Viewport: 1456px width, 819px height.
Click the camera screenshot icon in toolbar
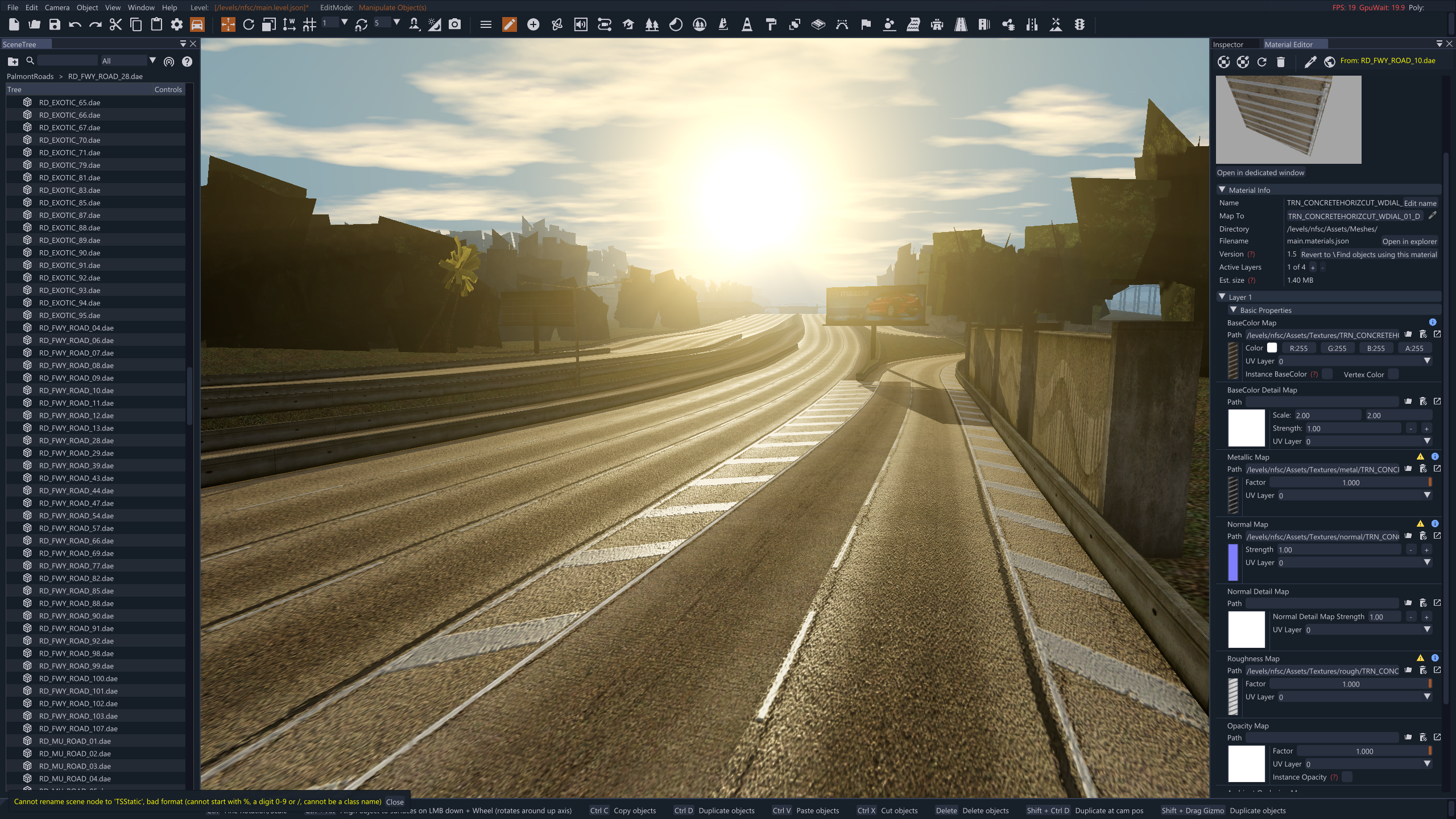click(x=454, y=24)
